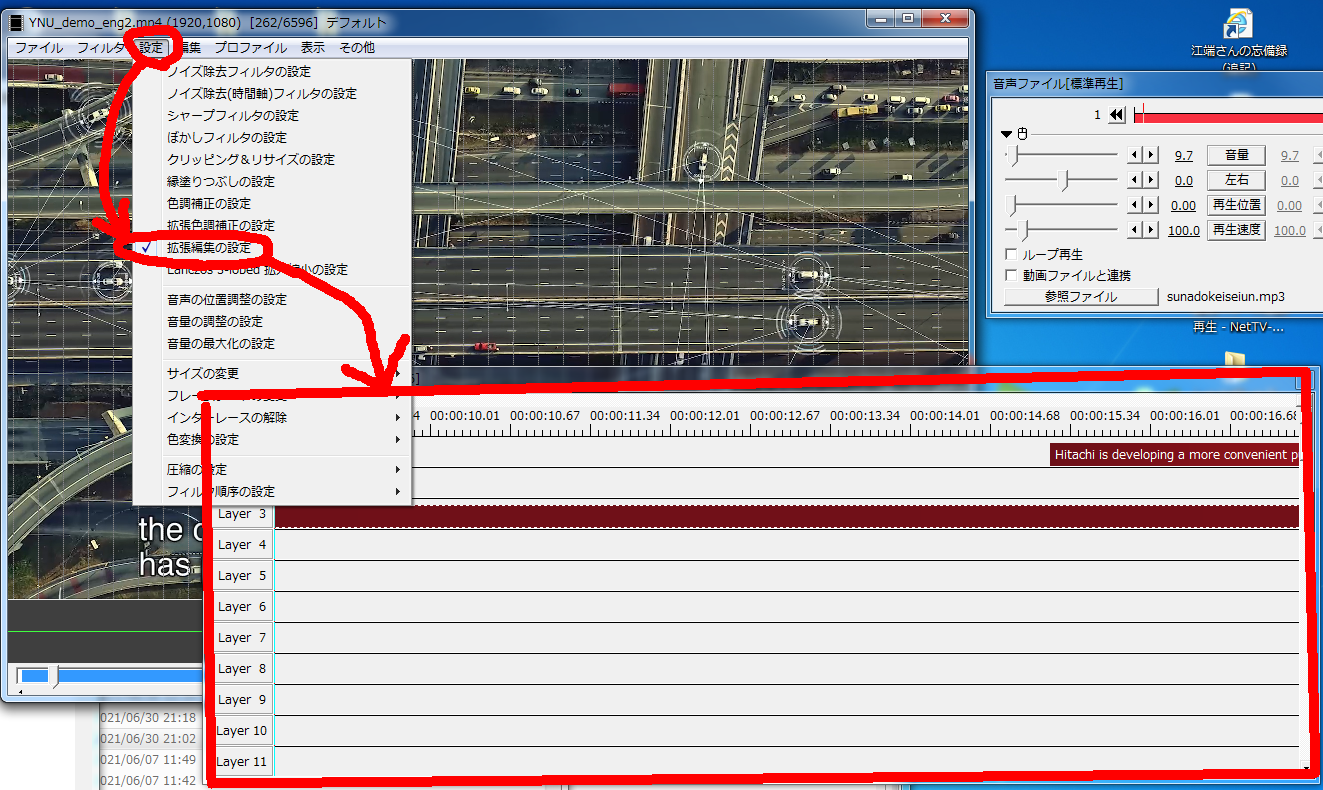Check 動画ファイルと連携 option
Viewport: 1323px width, 790px height.
click(1011, 275)
